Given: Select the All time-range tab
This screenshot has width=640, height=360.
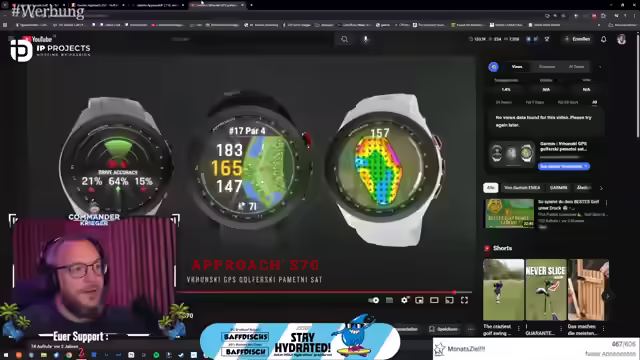Looking at the screenshot, I should (x=594, y=102).
